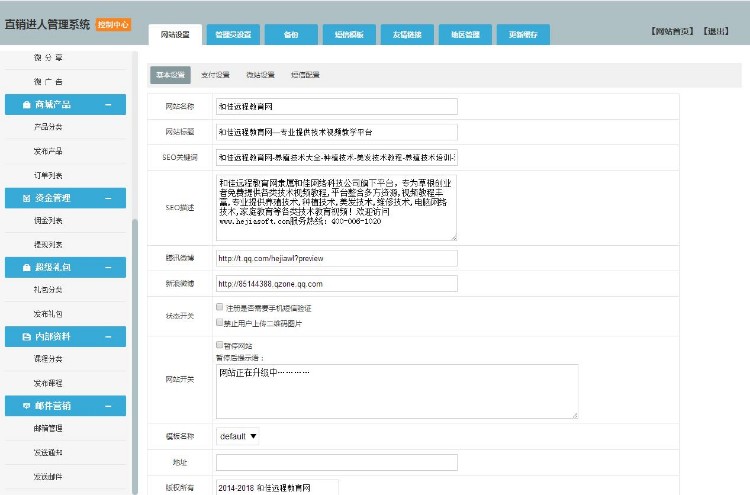Click the 直销进人管理系统 title
Screen dimensions: 750x495
[x=47, y=24]
